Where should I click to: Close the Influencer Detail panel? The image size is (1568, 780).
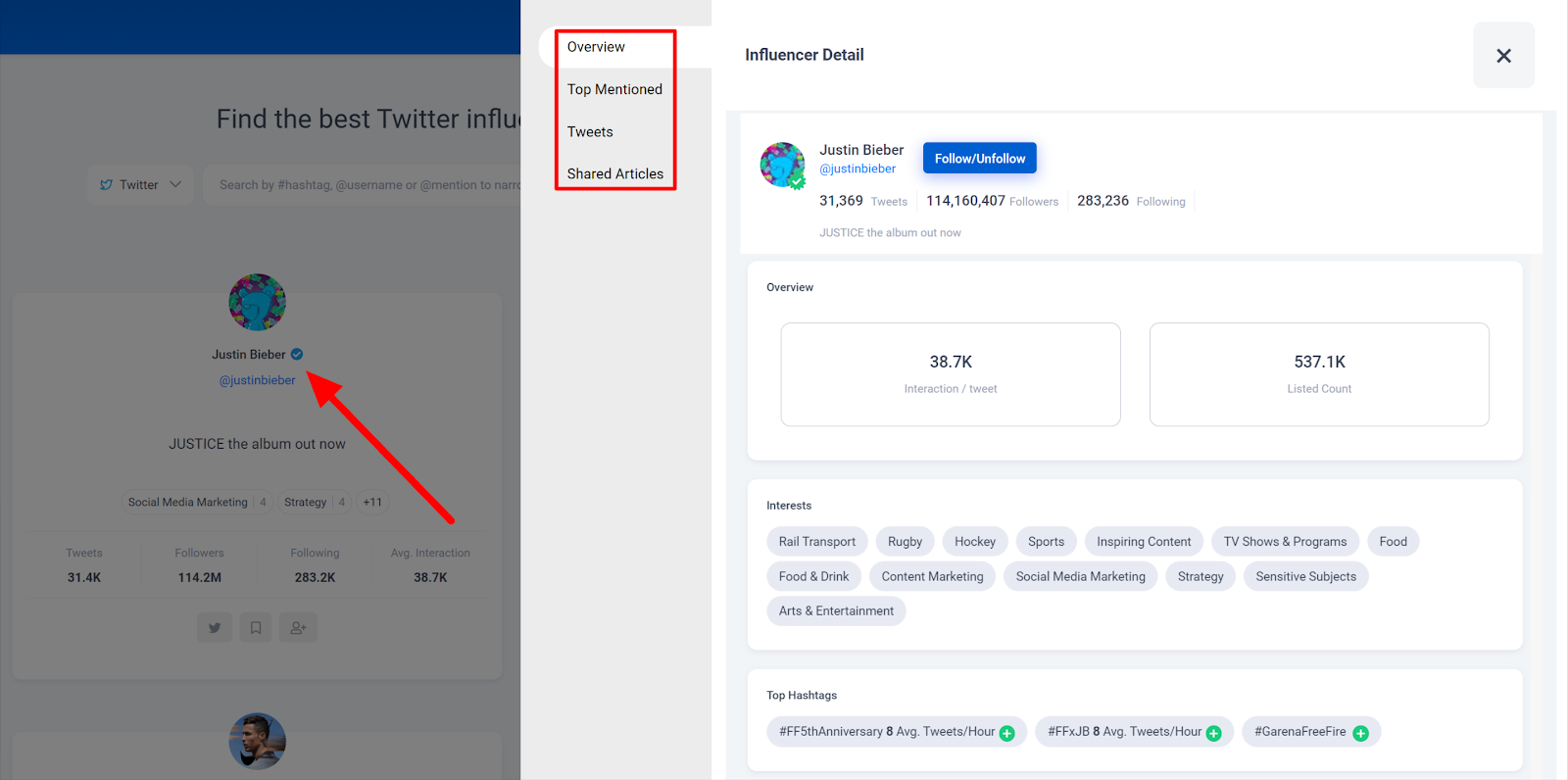pyautogui.click(x=1503, y=56)
